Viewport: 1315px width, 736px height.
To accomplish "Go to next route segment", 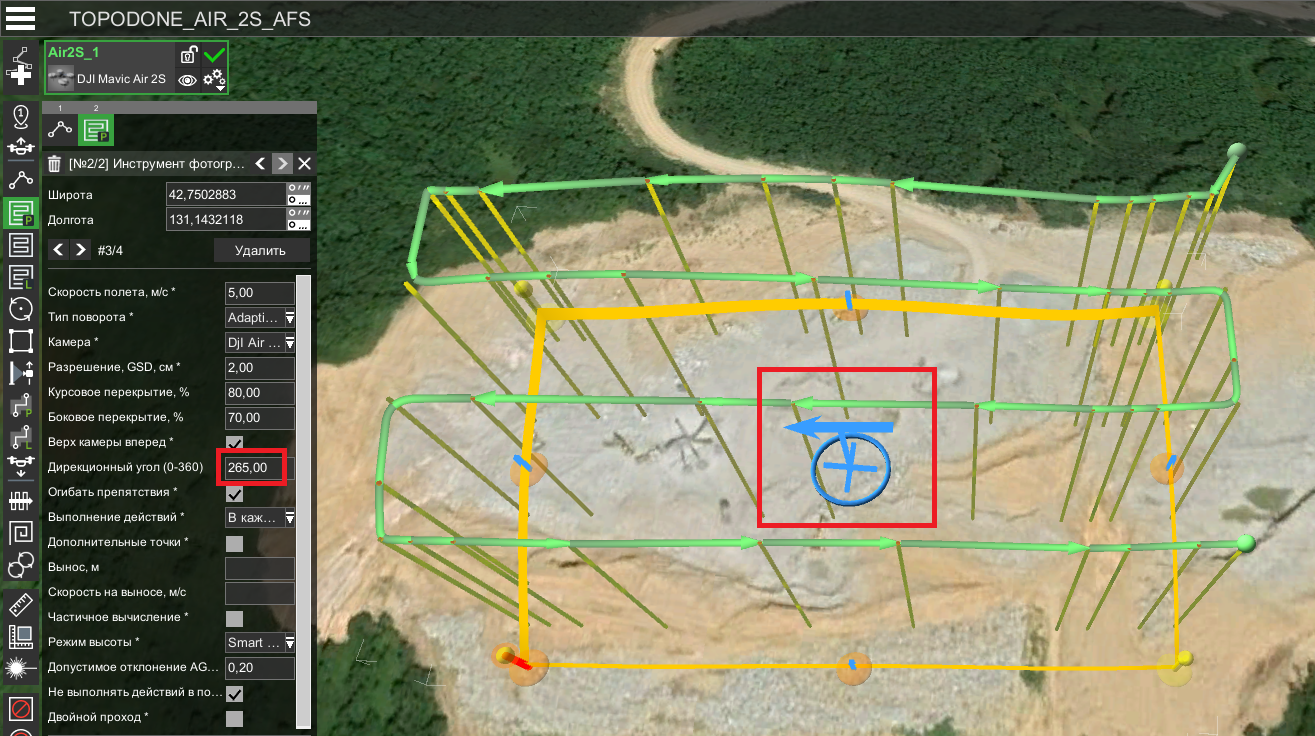I will point(283,163).
